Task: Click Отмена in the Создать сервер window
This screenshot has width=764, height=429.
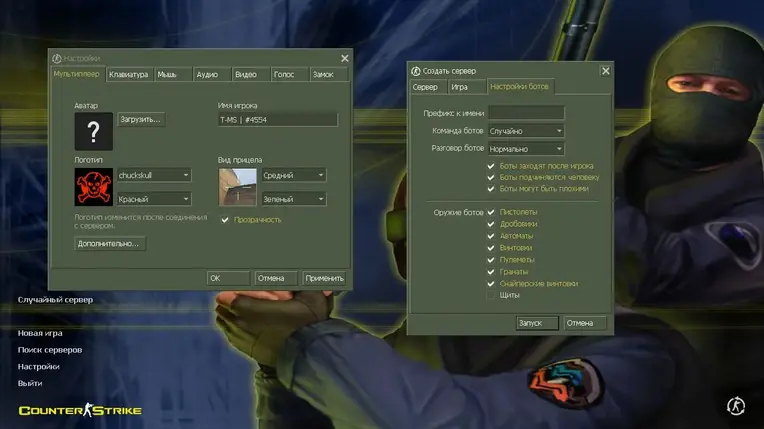Action: 585,323
